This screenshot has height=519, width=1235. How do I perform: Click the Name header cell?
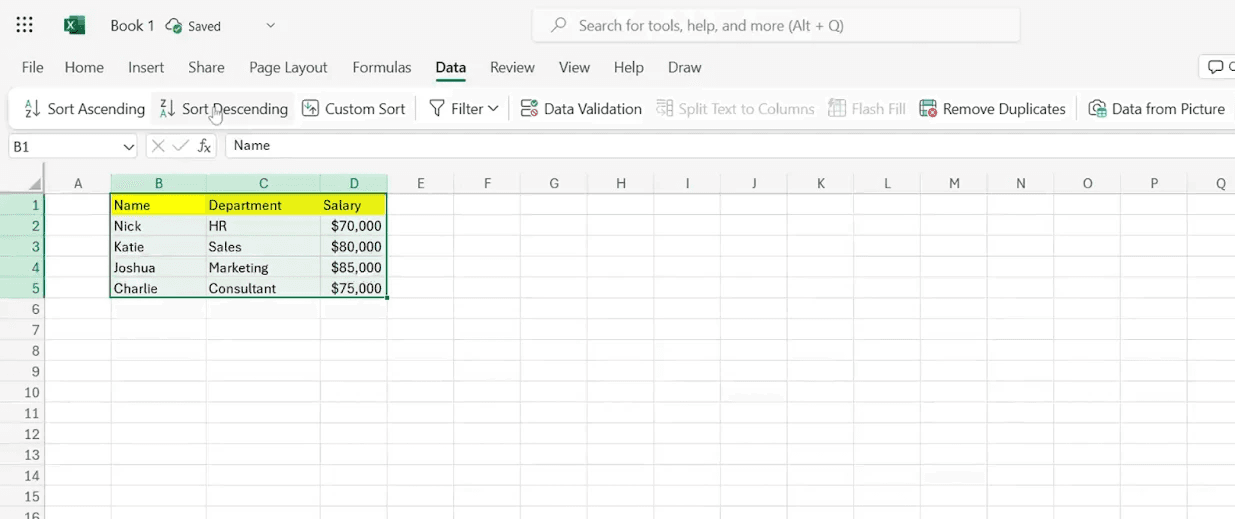pos(158,205)
